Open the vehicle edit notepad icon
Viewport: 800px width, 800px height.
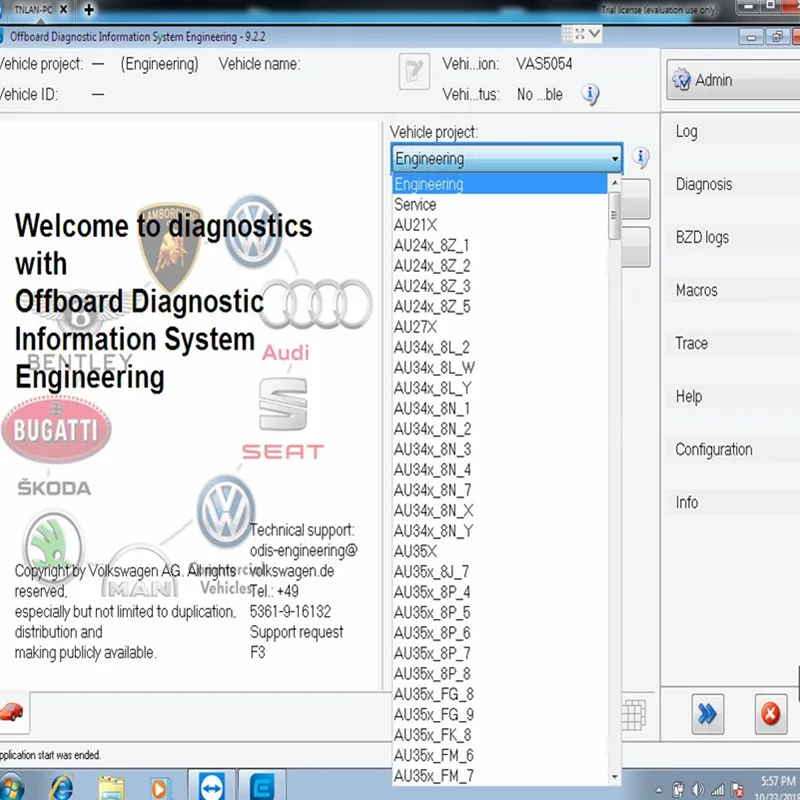[x=414, y=71]
